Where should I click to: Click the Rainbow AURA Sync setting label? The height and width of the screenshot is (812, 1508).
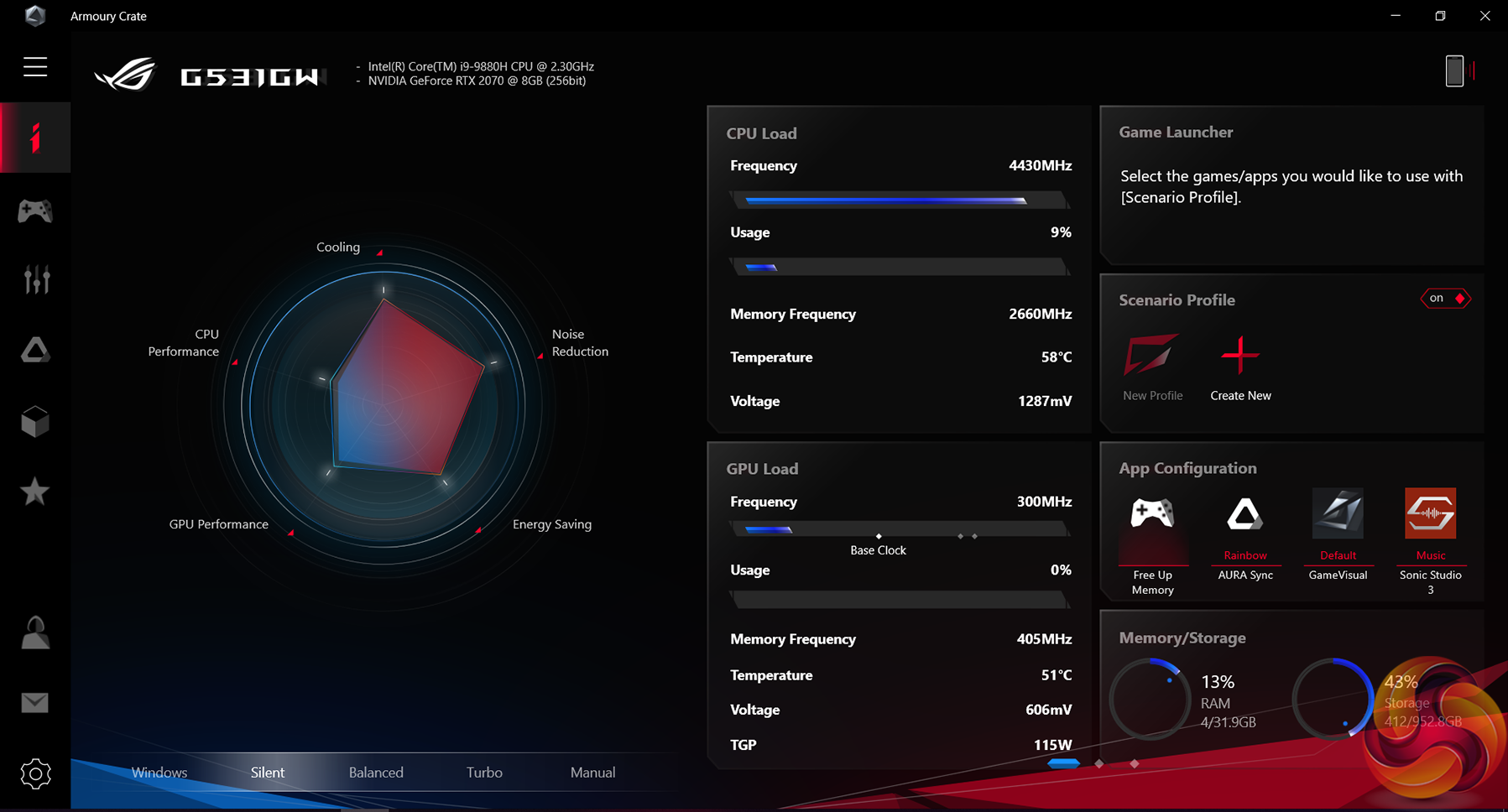tap(1245, 555)
